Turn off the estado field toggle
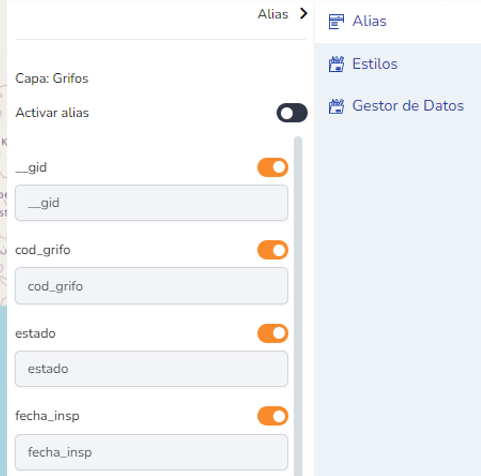 point(273,333)
